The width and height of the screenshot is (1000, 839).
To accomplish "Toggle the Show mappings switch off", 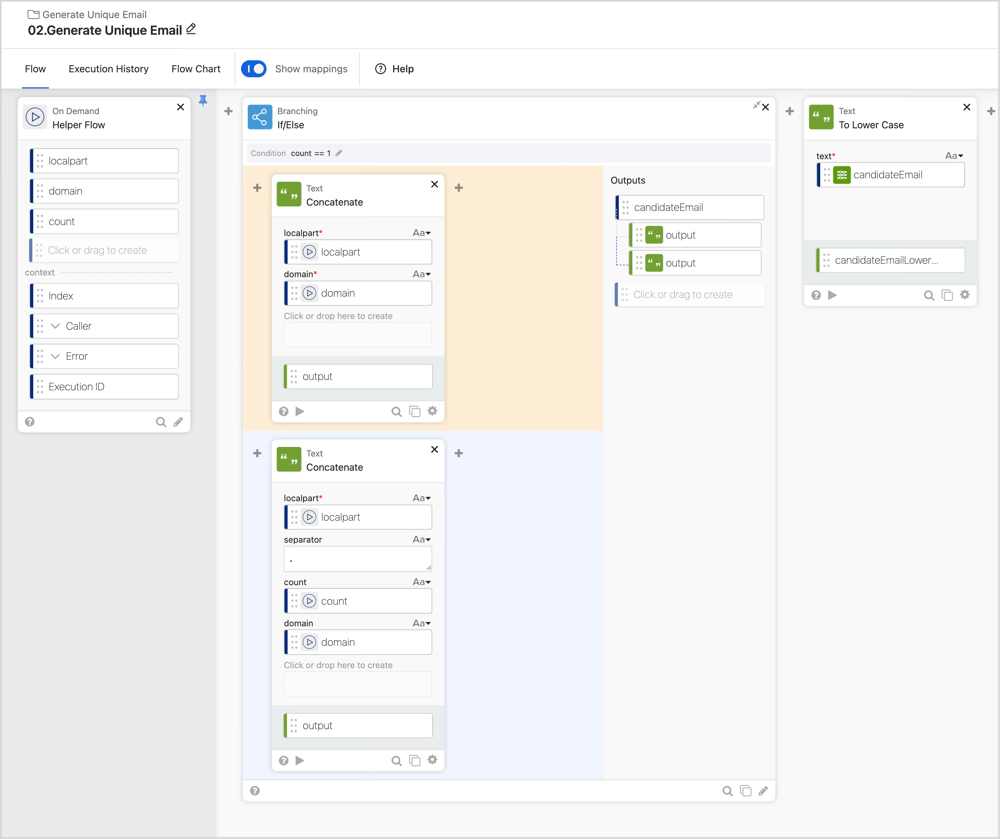I will [x=254, y=69].
